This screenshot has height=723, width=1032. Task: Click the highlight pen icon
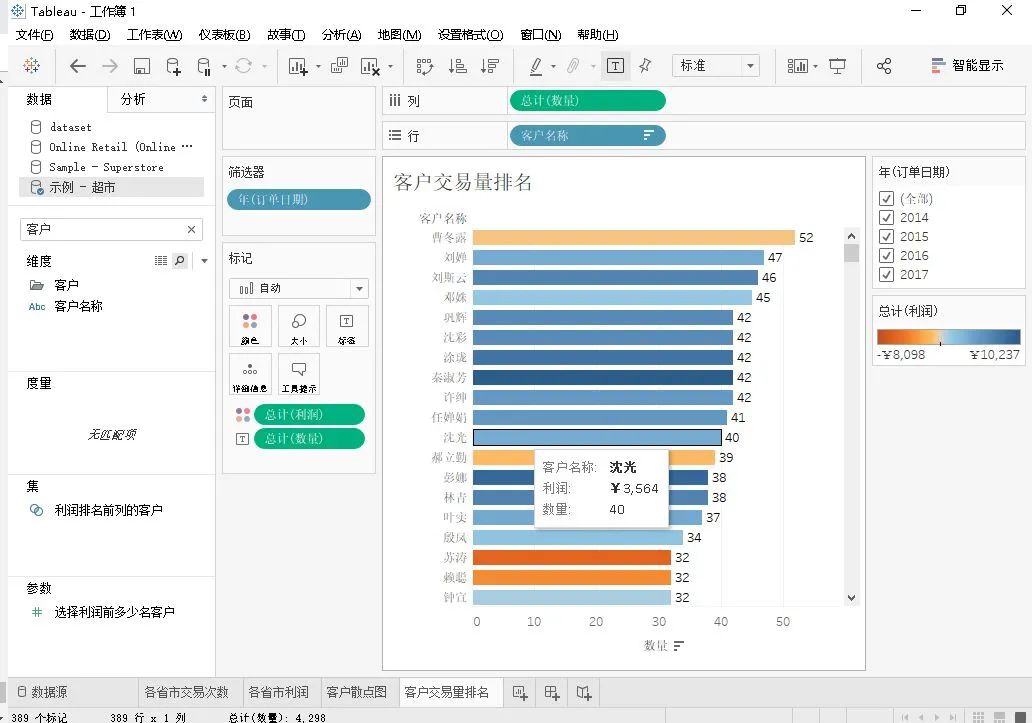[536, 66]
